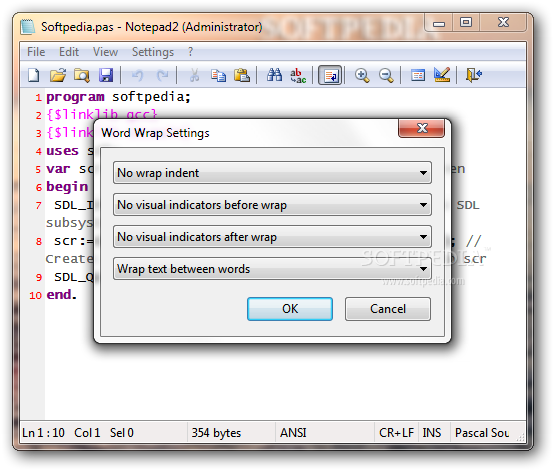
Task: Click the Notepad2 title bar app icon
Action: [x=28, y=27]
